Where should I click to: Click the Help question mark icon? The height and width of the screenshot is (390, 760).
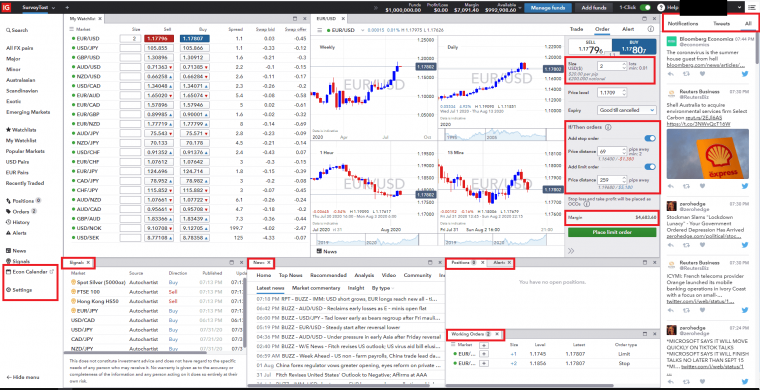(661, 7)
